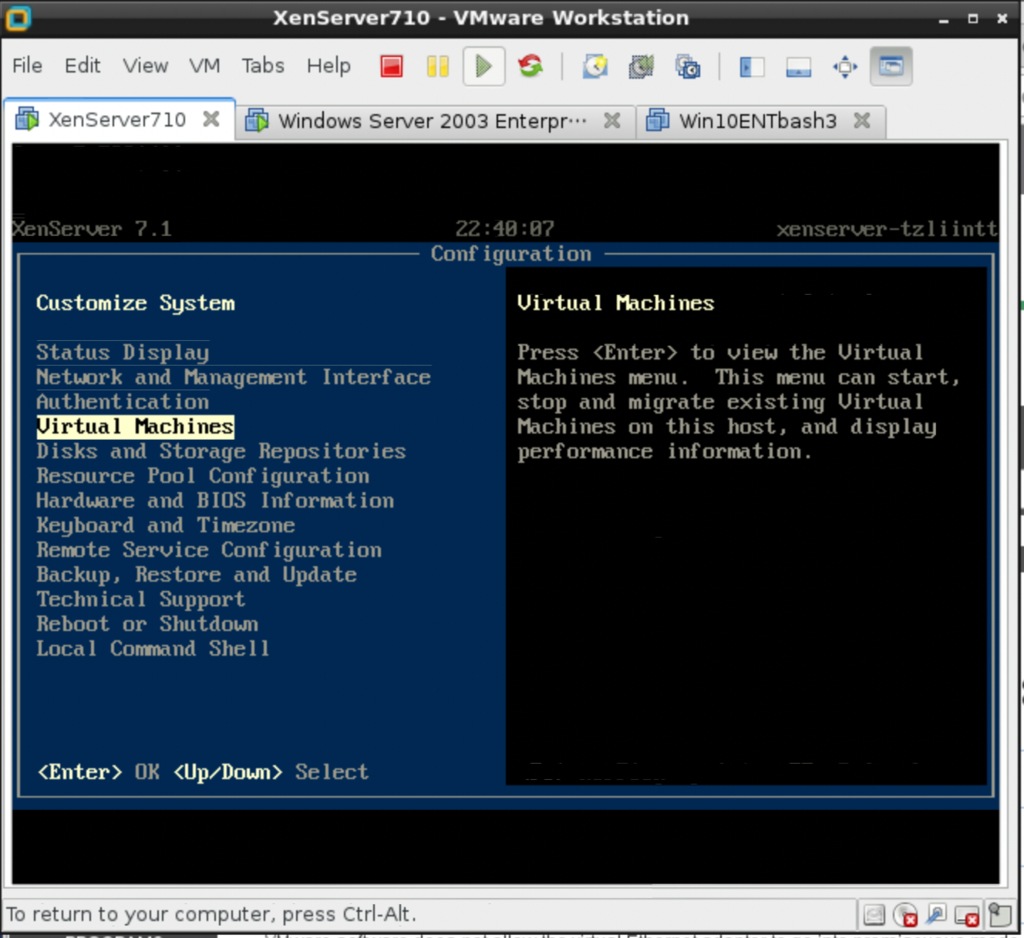Click the restart guest icon
The width and height of the screenshot is (1024, 938).
pos(530,66)
